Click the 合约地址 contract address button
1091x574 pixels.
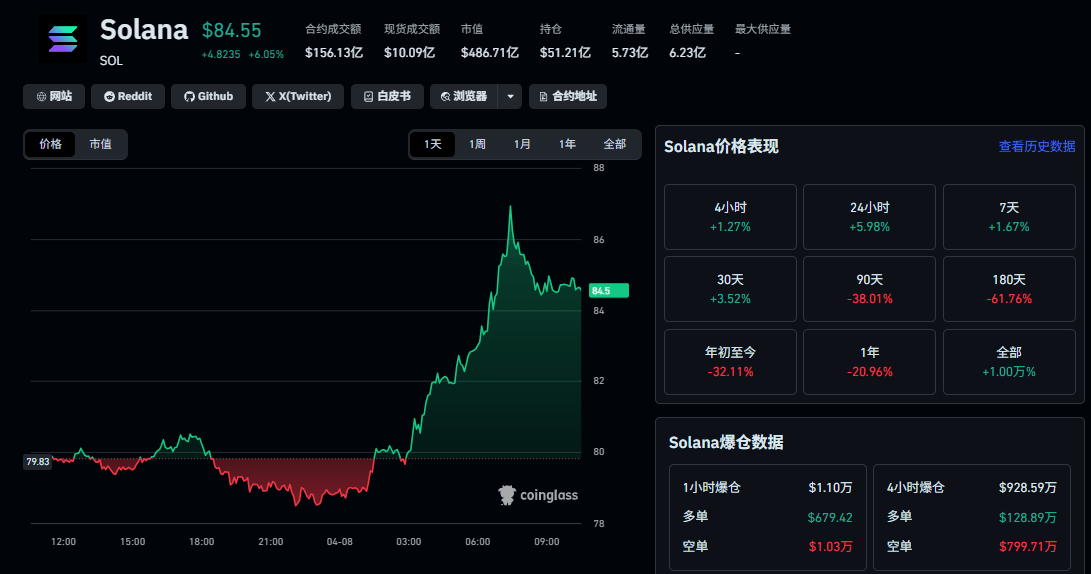pyautogui.click(x=567, y=97)
